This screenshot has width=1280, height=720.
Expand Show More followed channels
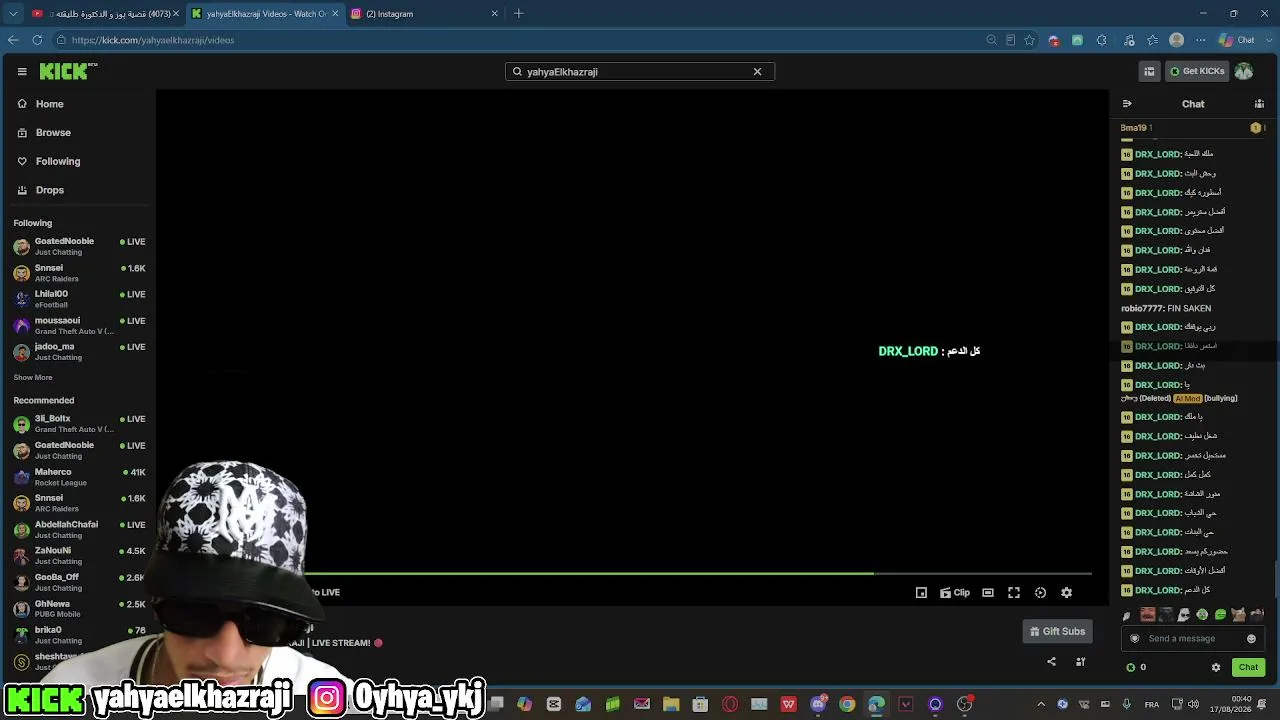click(x=33, y=377)
